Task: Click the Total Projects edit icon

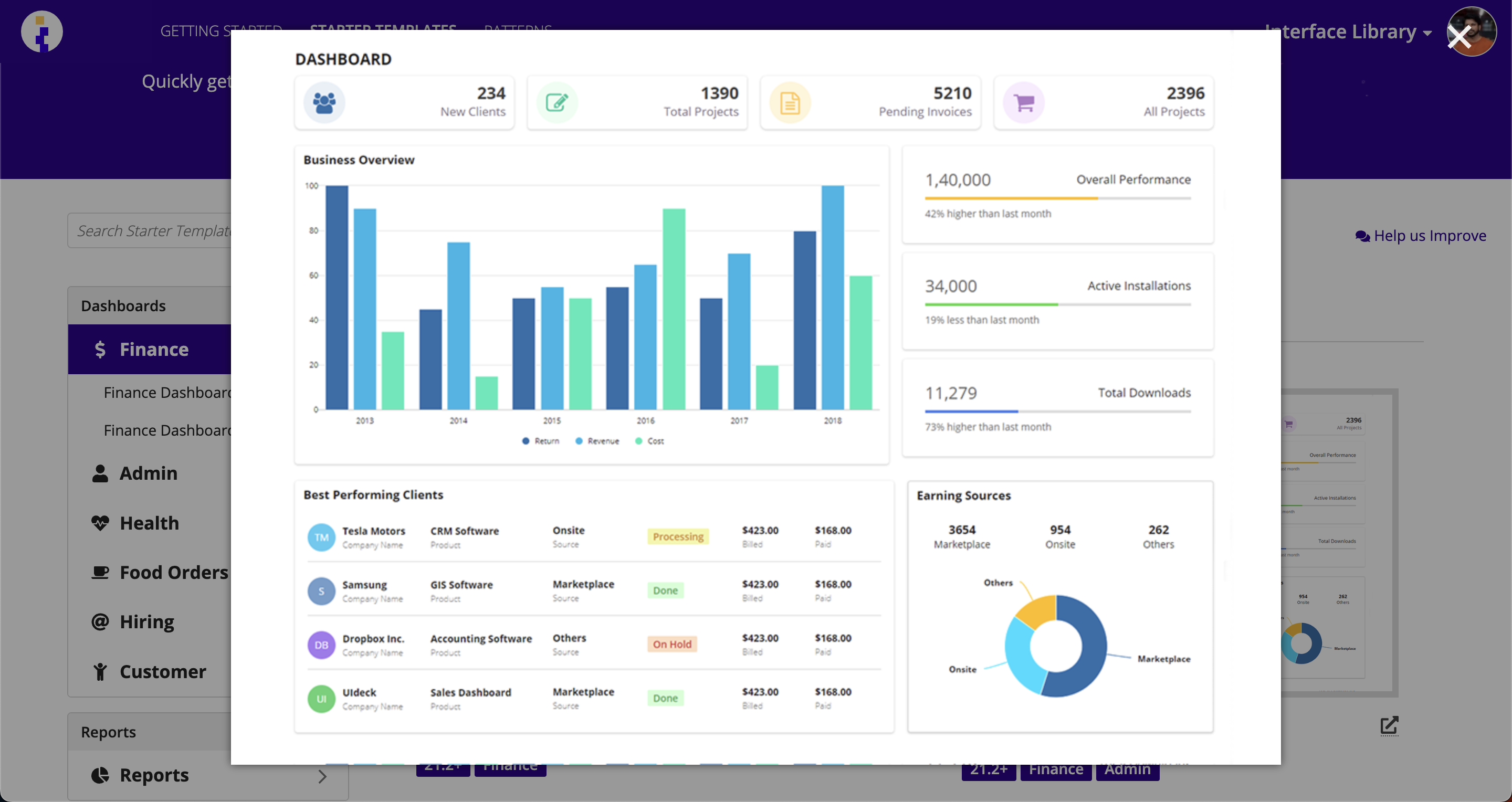Action: 556,102
